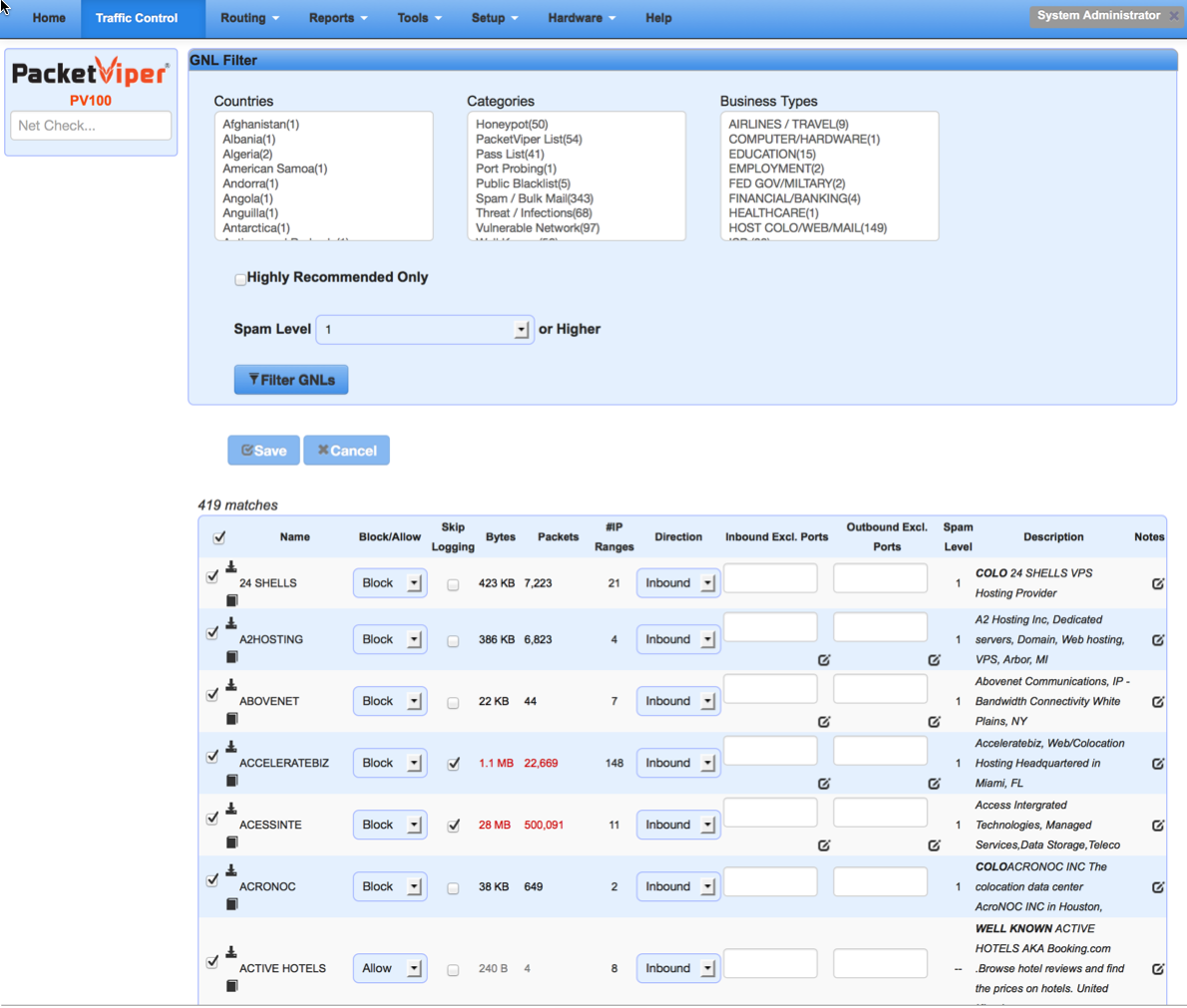
Task: Click the book icon below ACRONOC
Action: point(232,904)
